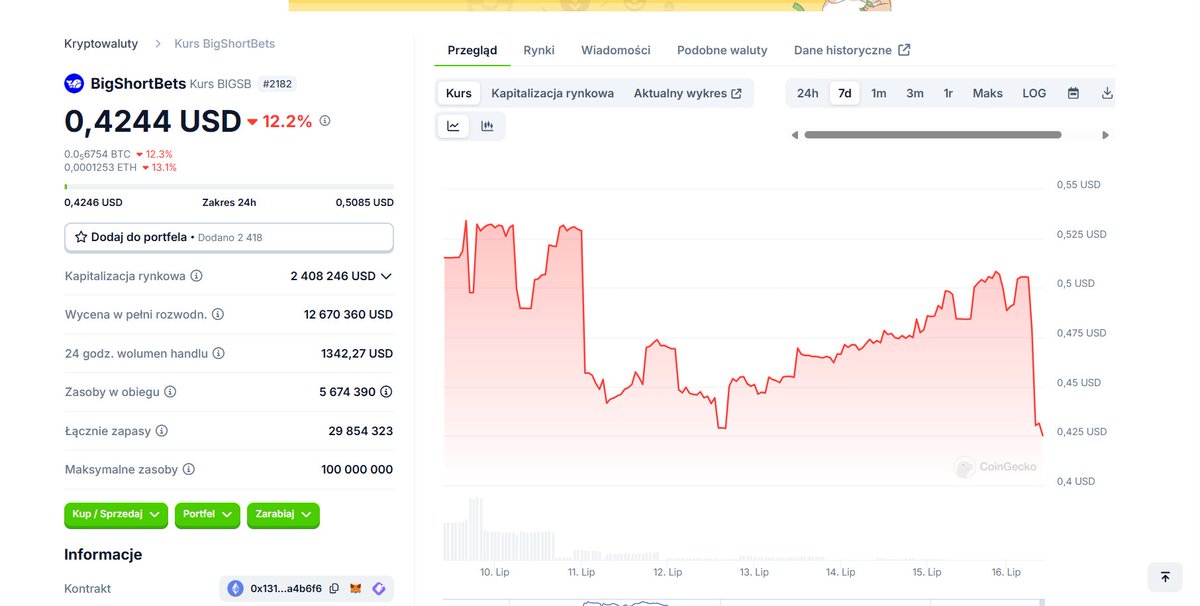This screenshot has width=1200, height=606.
Task: Click the scroll-to-top arrow button
Action: 1165,577
